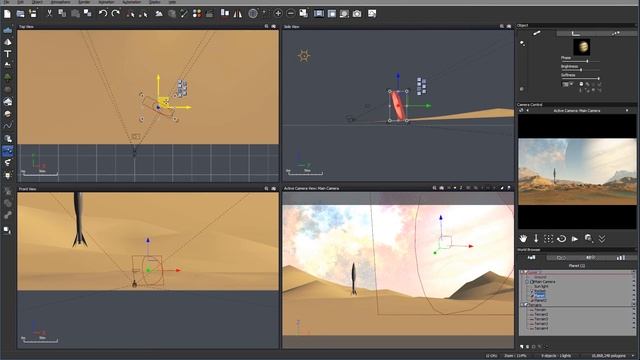Image resolution: width=640 pixels, height=360 pixels.
Task: Click the play arrow in Camera Control
Action: click(x=575, y=239)
